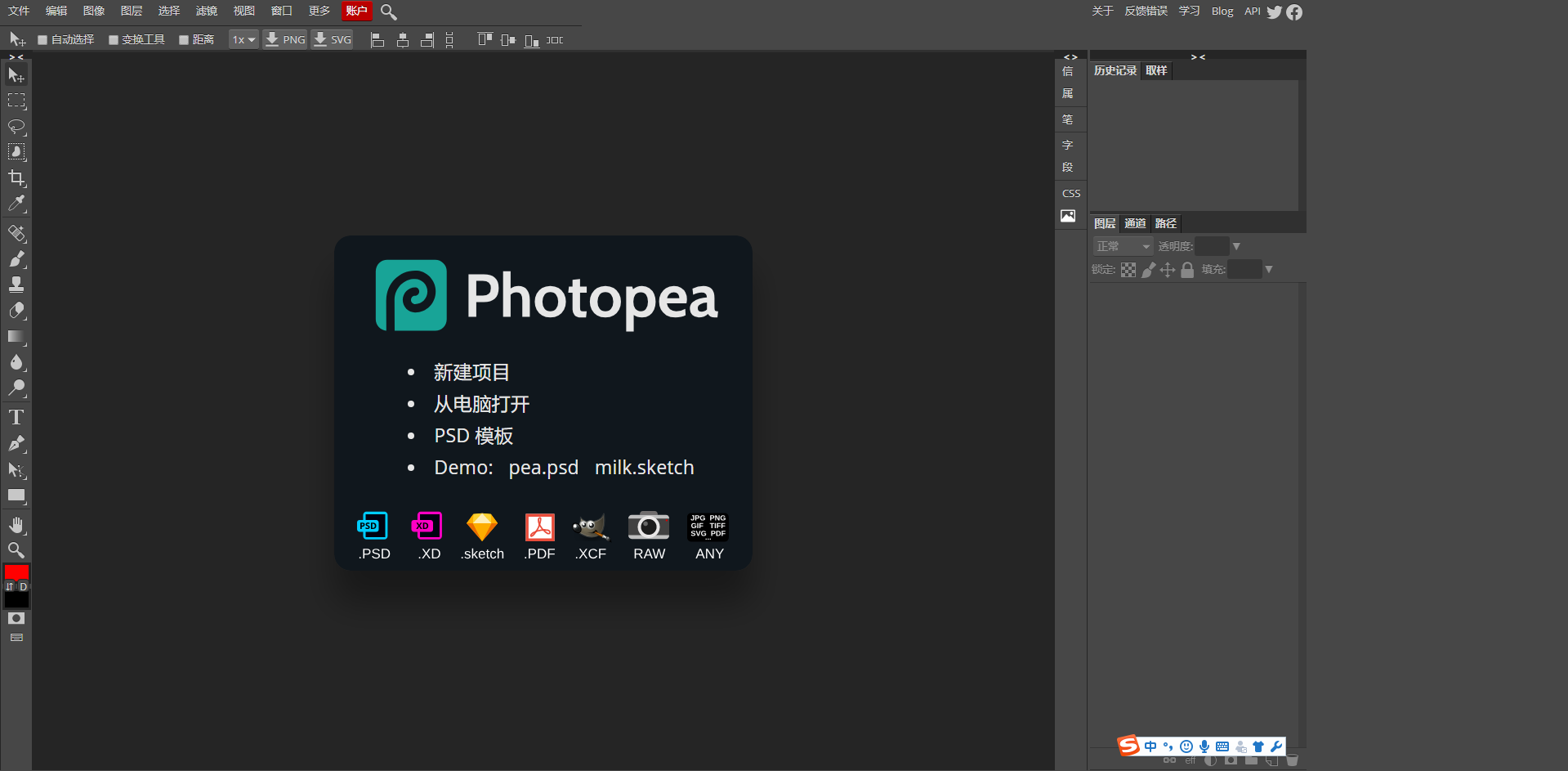
Task: Click the align bottom edges icon
Action: (532, 40)
